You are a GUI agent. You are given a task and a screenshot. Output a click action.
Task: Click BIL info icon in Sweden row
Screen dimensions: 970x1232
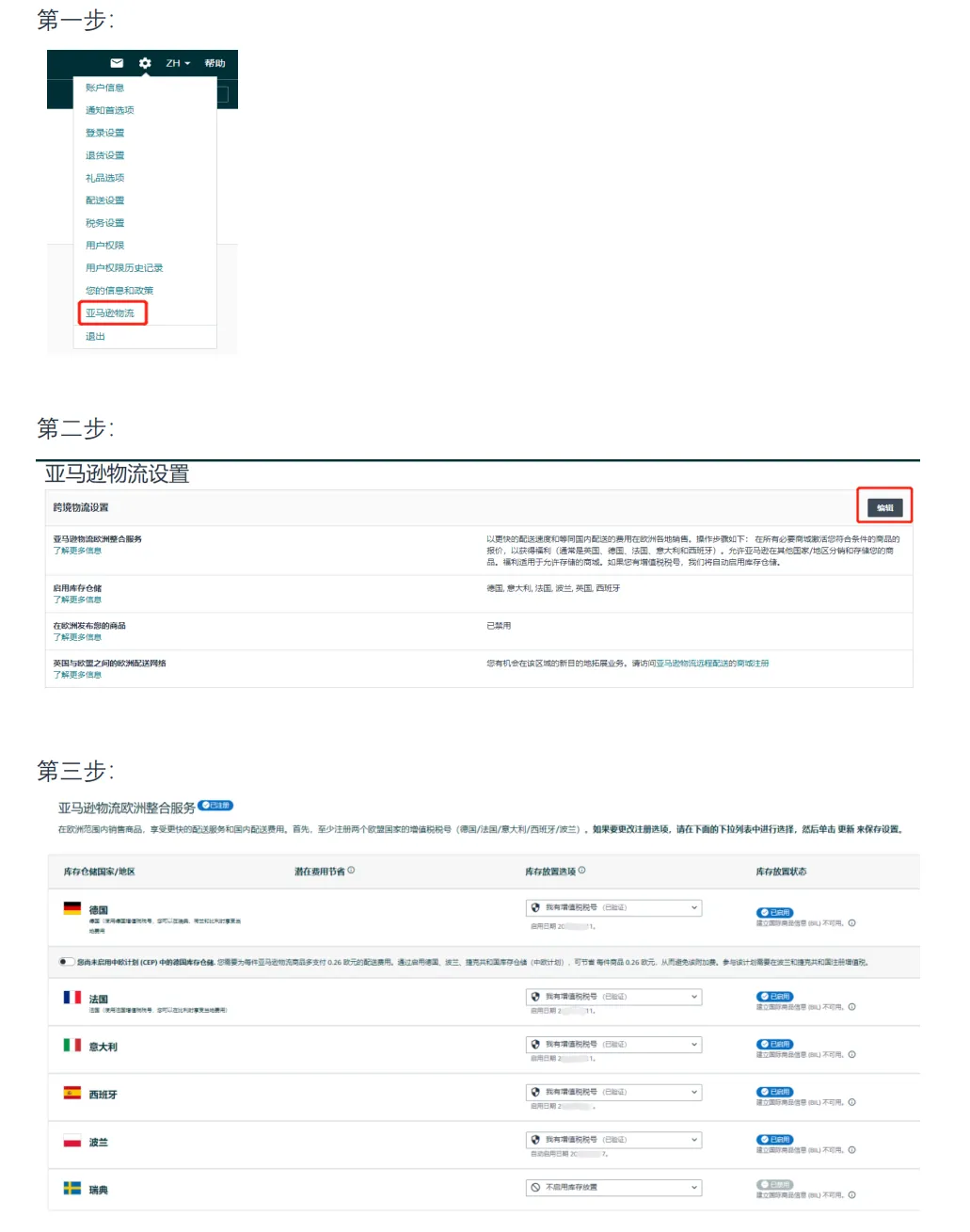[x=851, y=1195]
